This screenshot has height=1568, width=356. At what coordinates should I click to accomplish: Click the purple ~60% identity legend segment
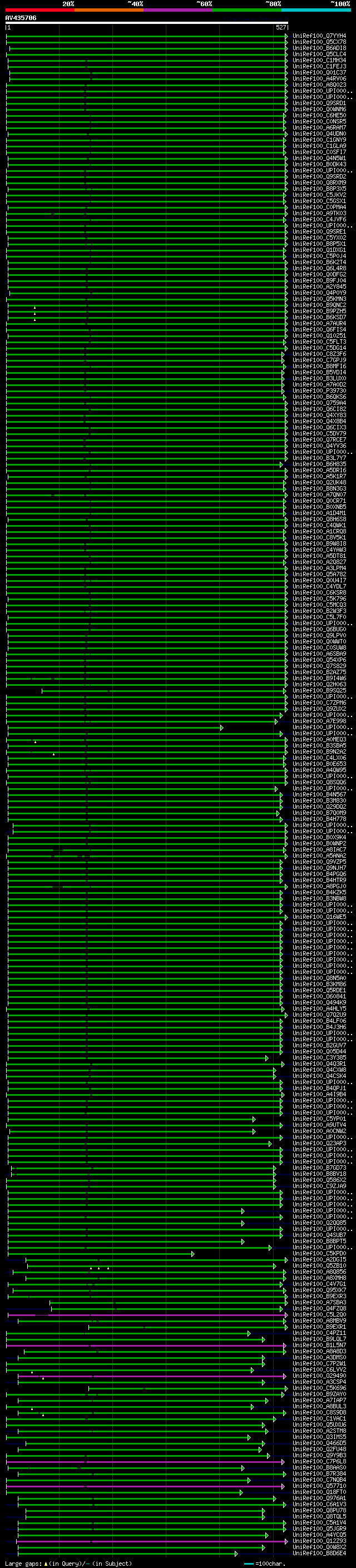[177, 10]
